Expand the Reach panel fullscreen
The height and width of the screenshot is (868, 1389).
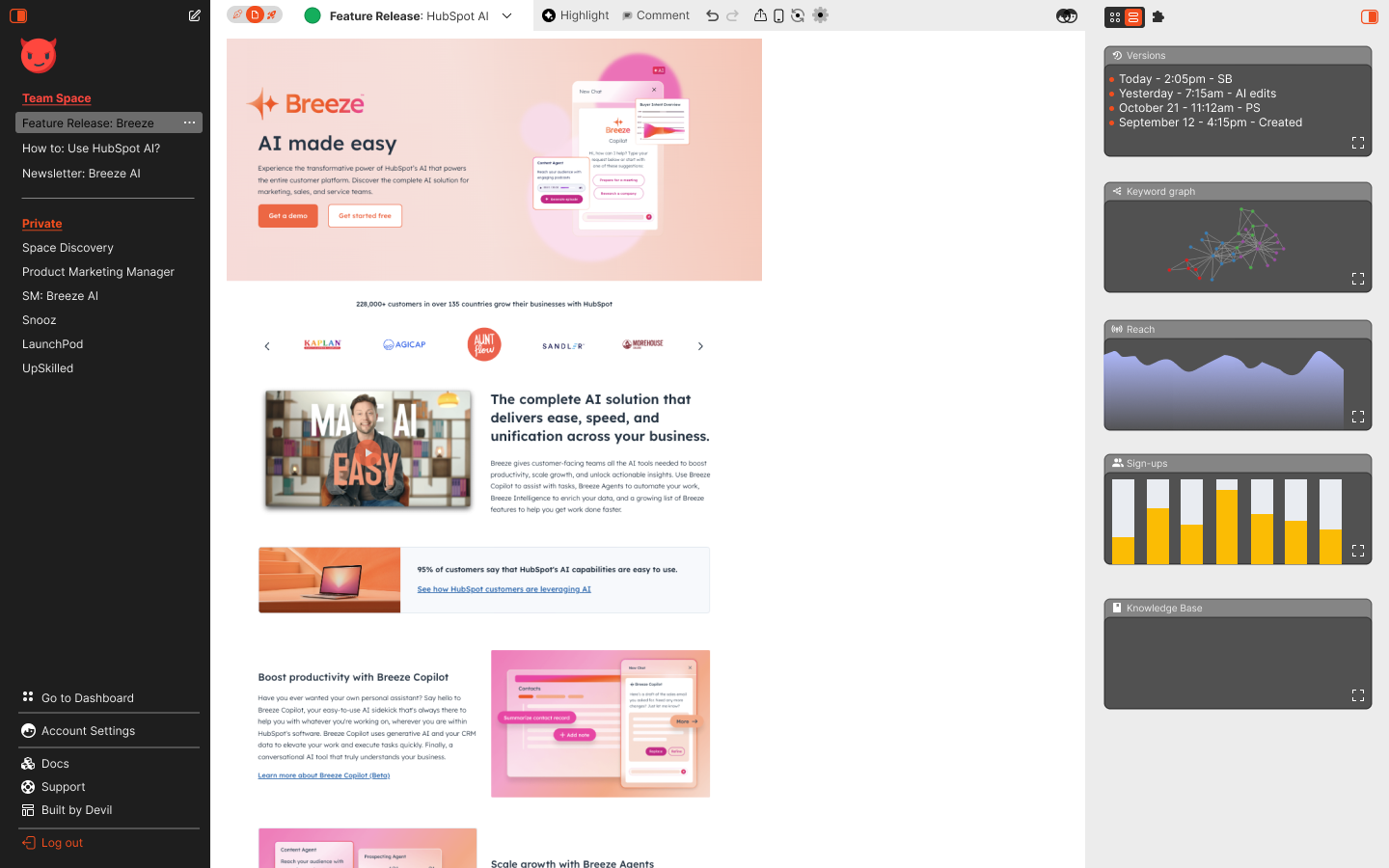1358,417
